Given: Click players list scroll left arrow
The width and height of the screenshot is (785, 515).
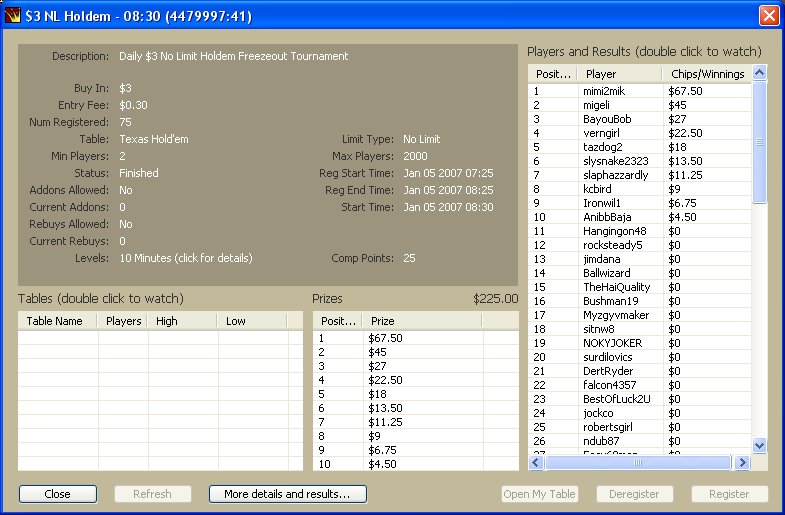Looking at the screenshot, I should tap(536, 462).
